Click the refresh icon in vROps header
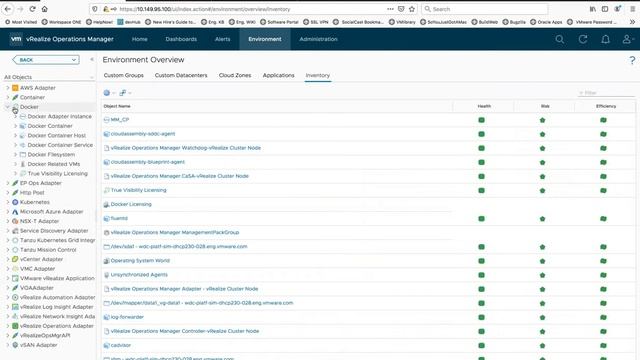 pyautogui.click(x=583, y=39)
